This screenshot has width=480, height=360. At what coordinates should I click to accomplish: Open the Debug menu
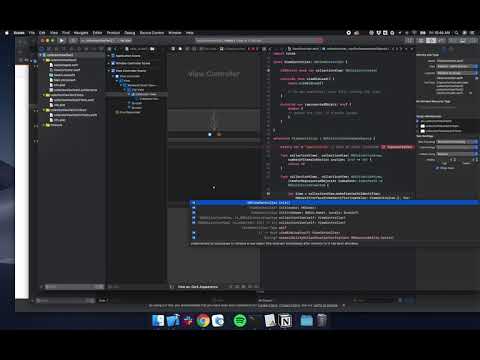(130, 33)
